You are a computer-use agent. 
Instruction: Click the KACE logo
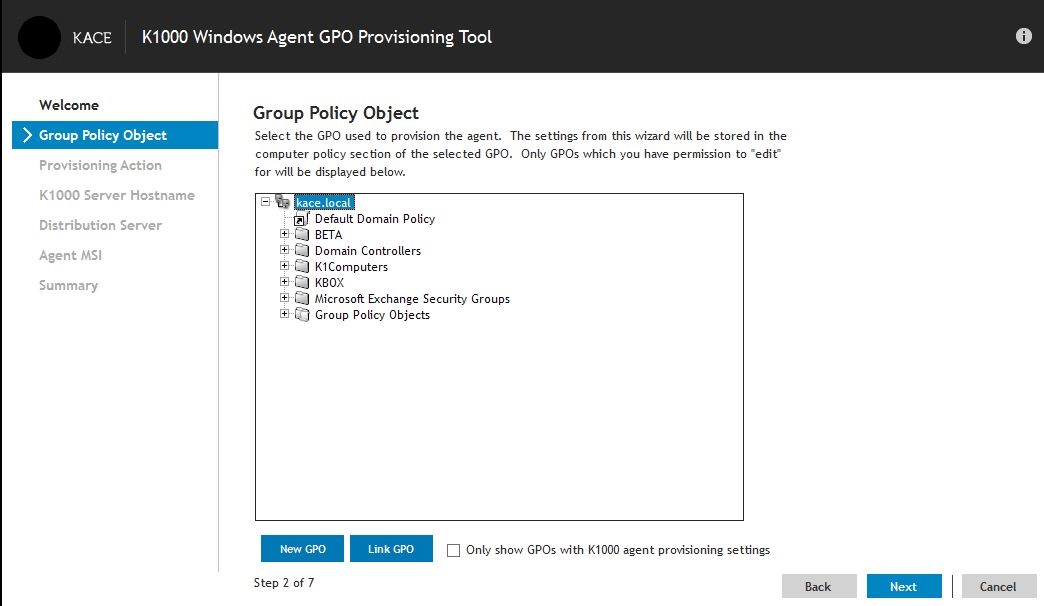point(41,36)
